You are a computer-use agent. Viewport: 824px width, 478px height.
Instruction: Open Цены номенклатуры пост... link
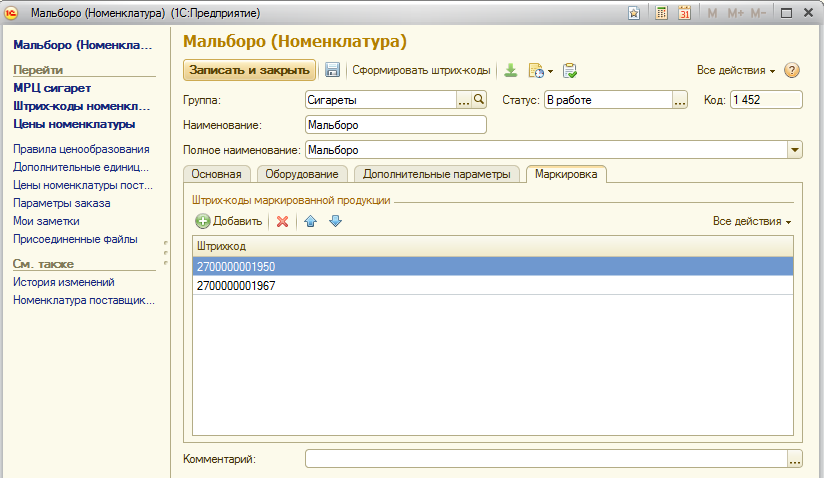pyautogui.click(x=83, y=185)
